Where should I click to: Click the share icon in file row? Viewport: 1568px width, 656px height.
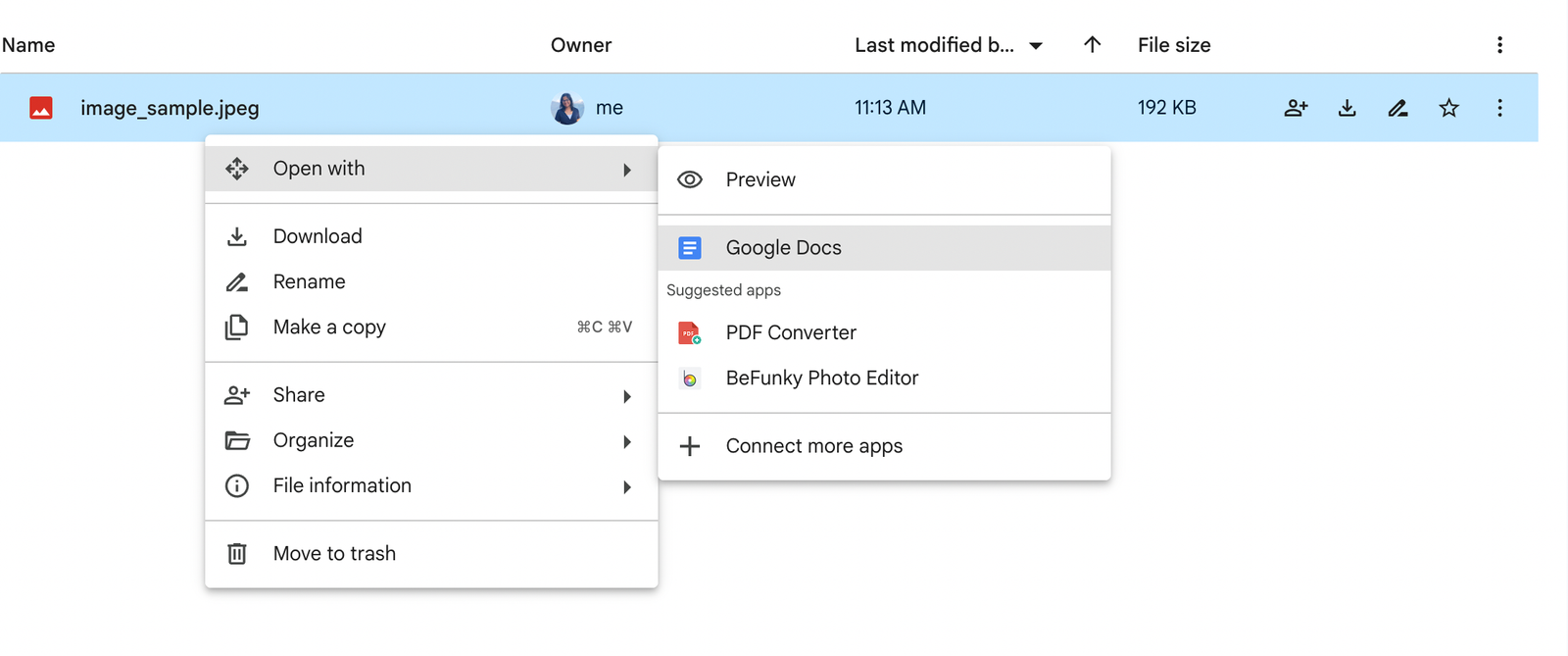(x=1296, y=108)
